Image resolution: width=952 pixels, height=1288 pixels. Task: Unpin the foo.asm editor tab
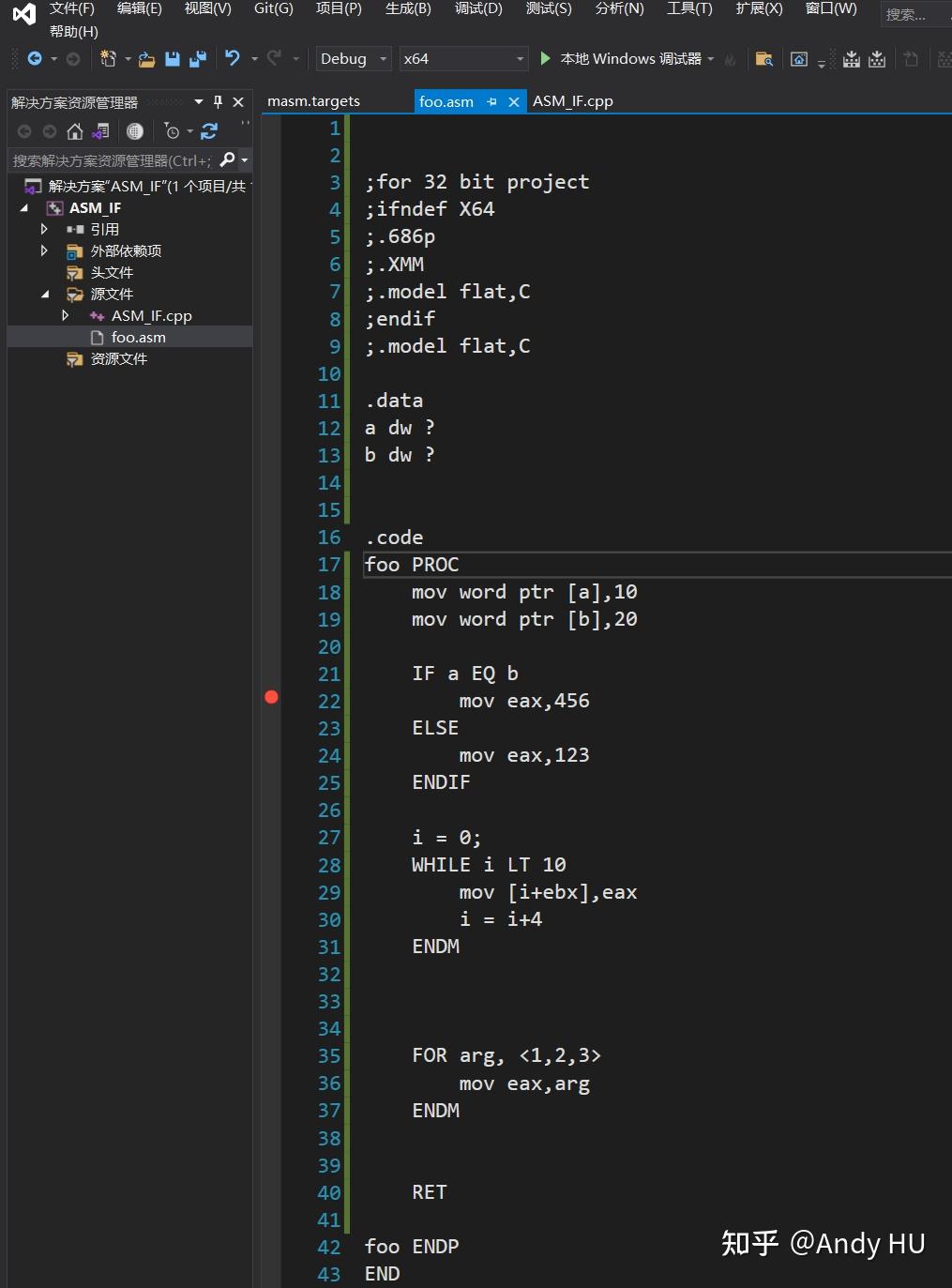[491, 101]
